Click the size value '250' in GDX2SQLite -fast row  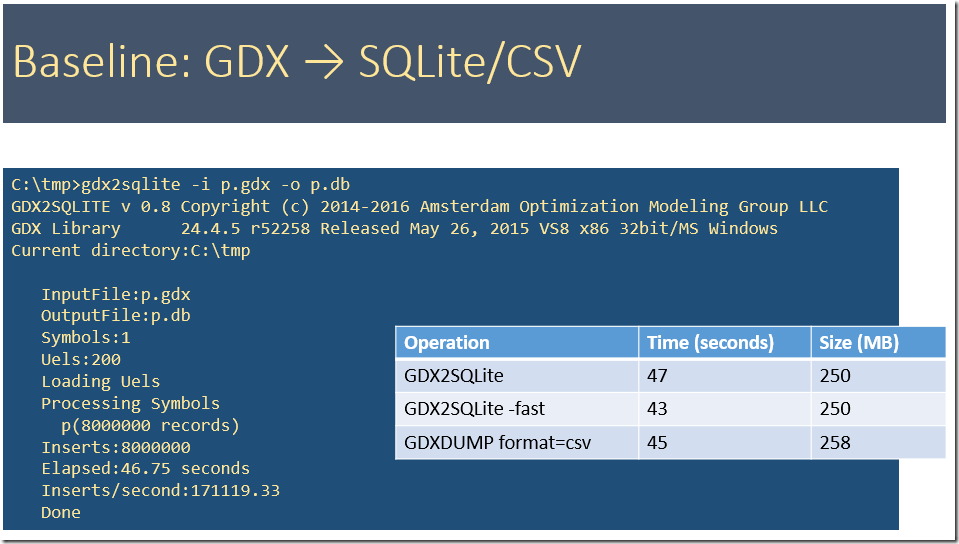pos(835,409)
